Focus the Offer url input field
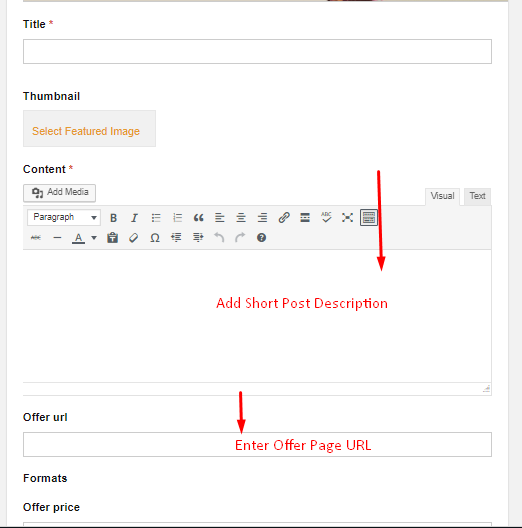 click(257, 444)
